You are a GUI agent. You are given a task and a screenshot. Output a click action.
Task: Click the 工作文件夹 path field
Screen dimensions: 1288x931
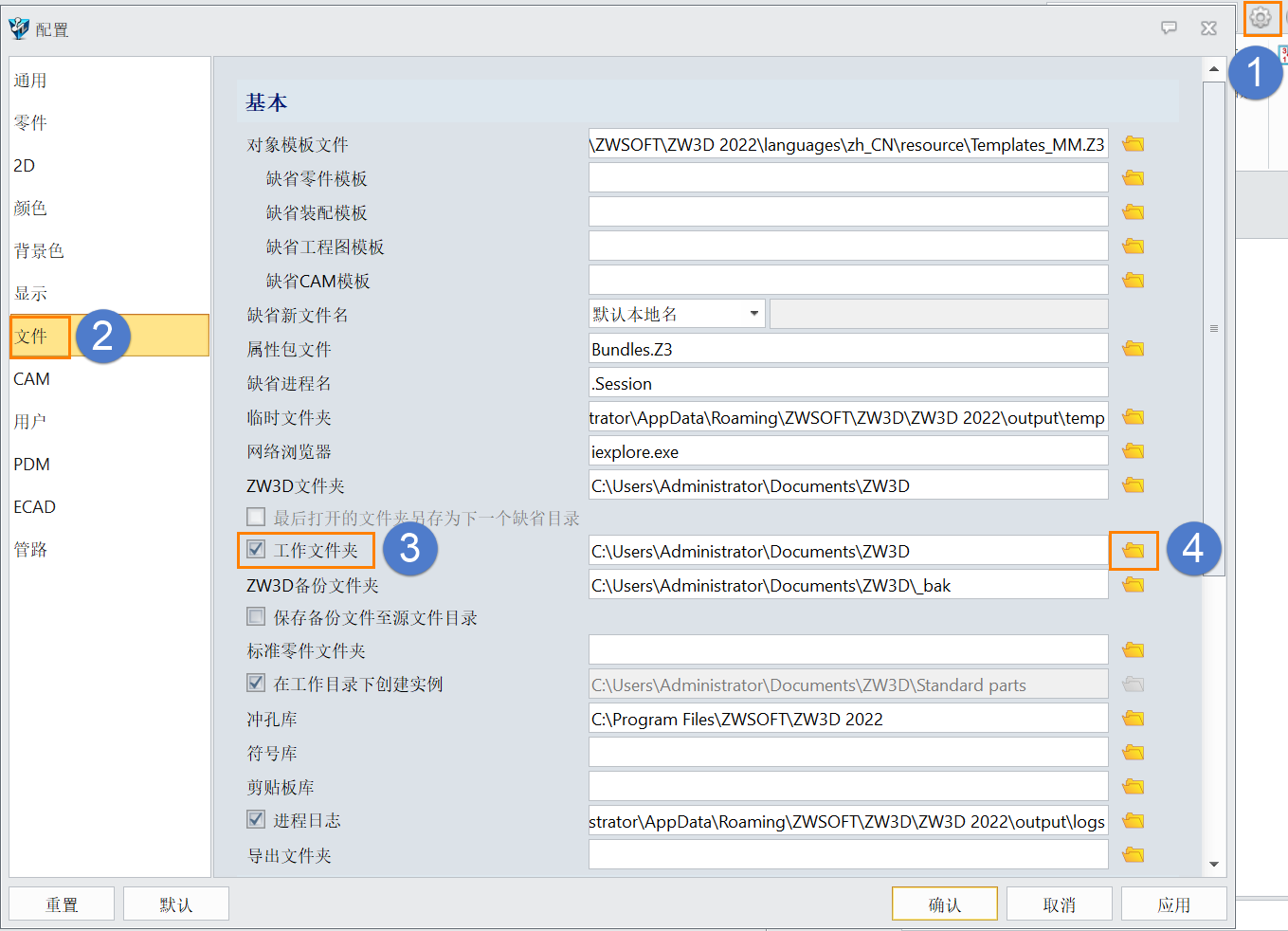848,551
